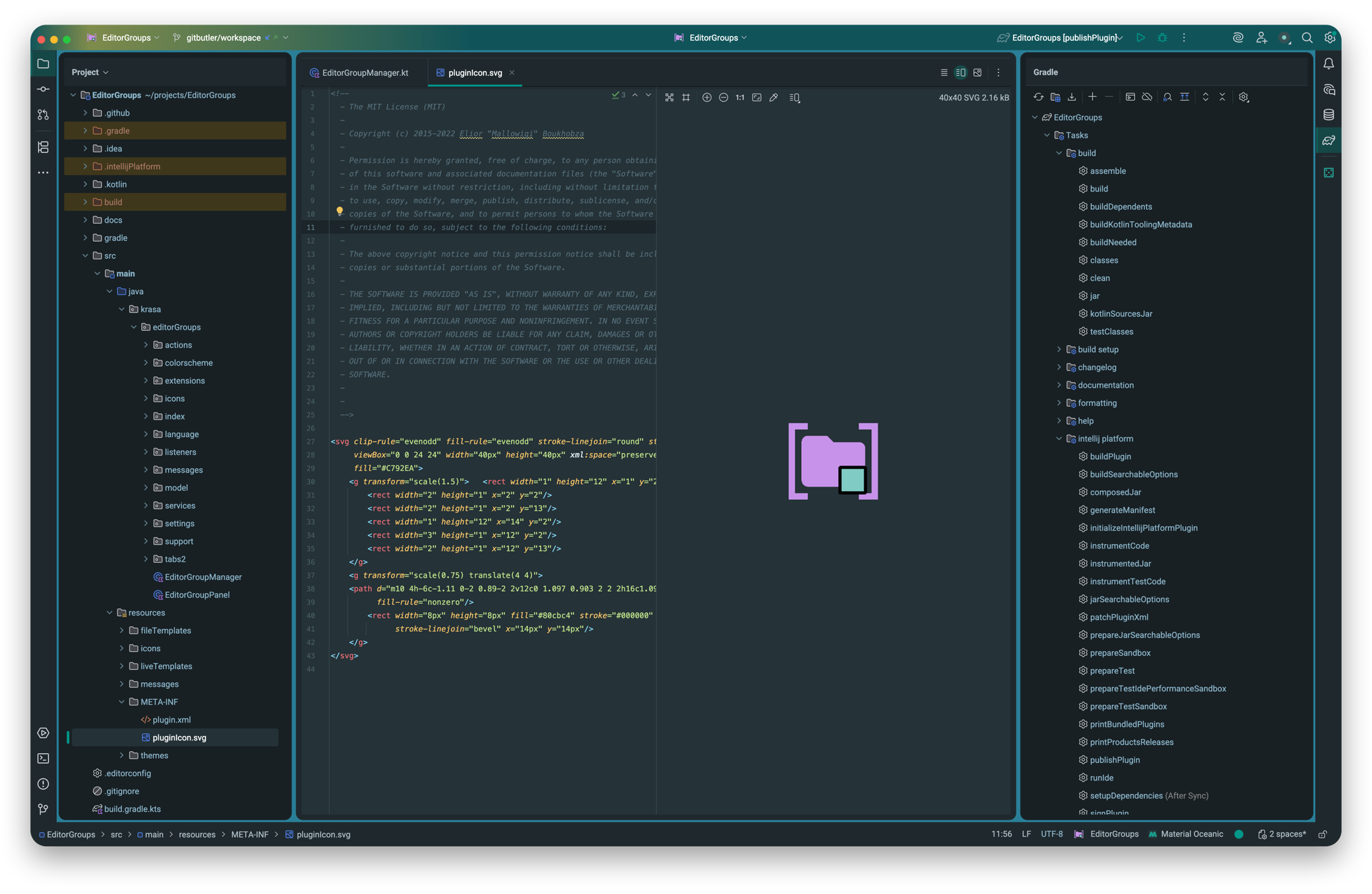This screenshot has width=1372, height=894.
Task: Toggle transparency chessboard in image preview
Action: tap(669, 98)
